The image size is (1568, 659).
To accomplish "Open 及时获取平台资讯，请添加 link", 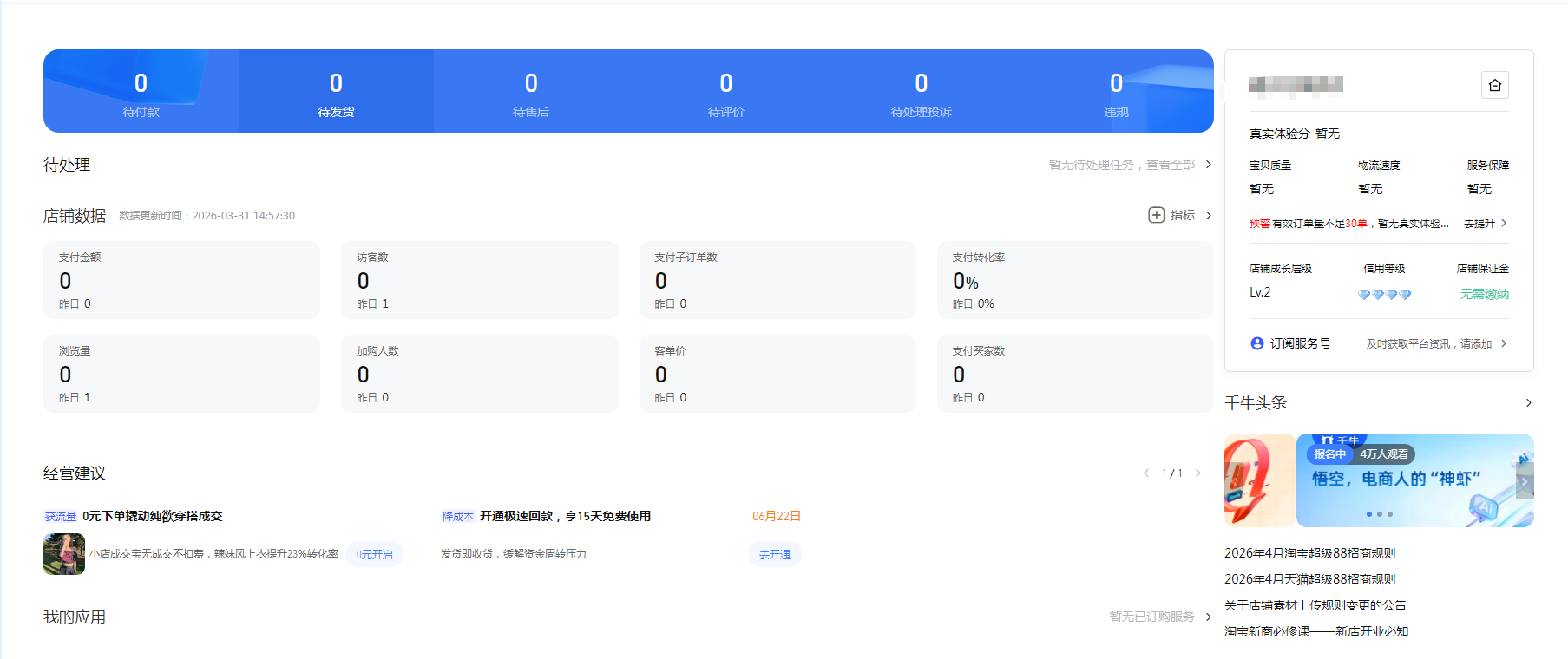I will click(1428, 343).
